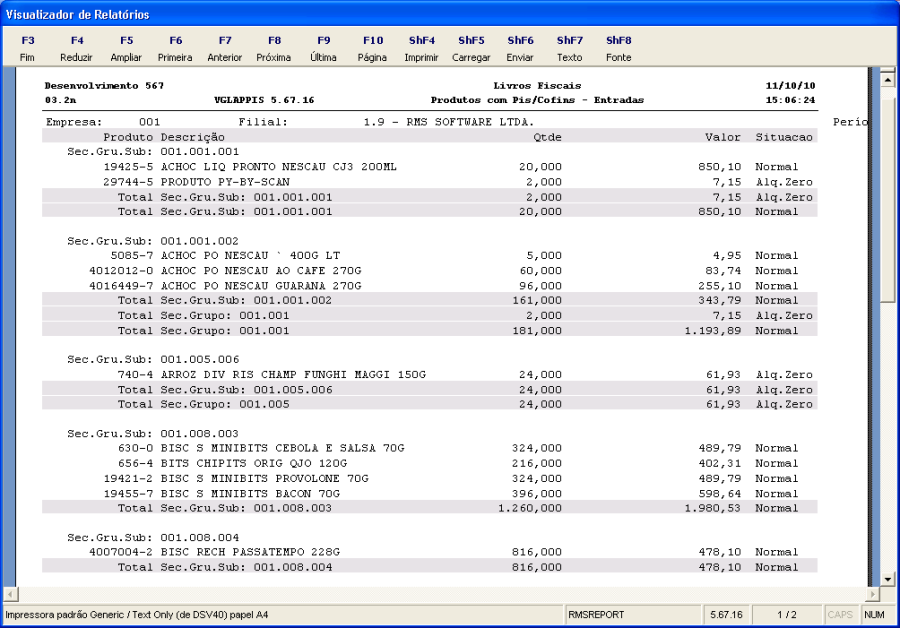
Task: Click 'BITS CHIPITS ORIG QJO 120G' row
Action: pyautogui.click(x=429, y=463)
